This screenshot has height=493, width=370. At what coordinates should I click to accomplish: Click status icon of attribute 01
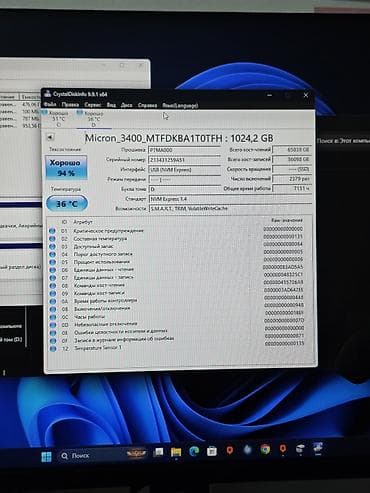pos(52,231)
